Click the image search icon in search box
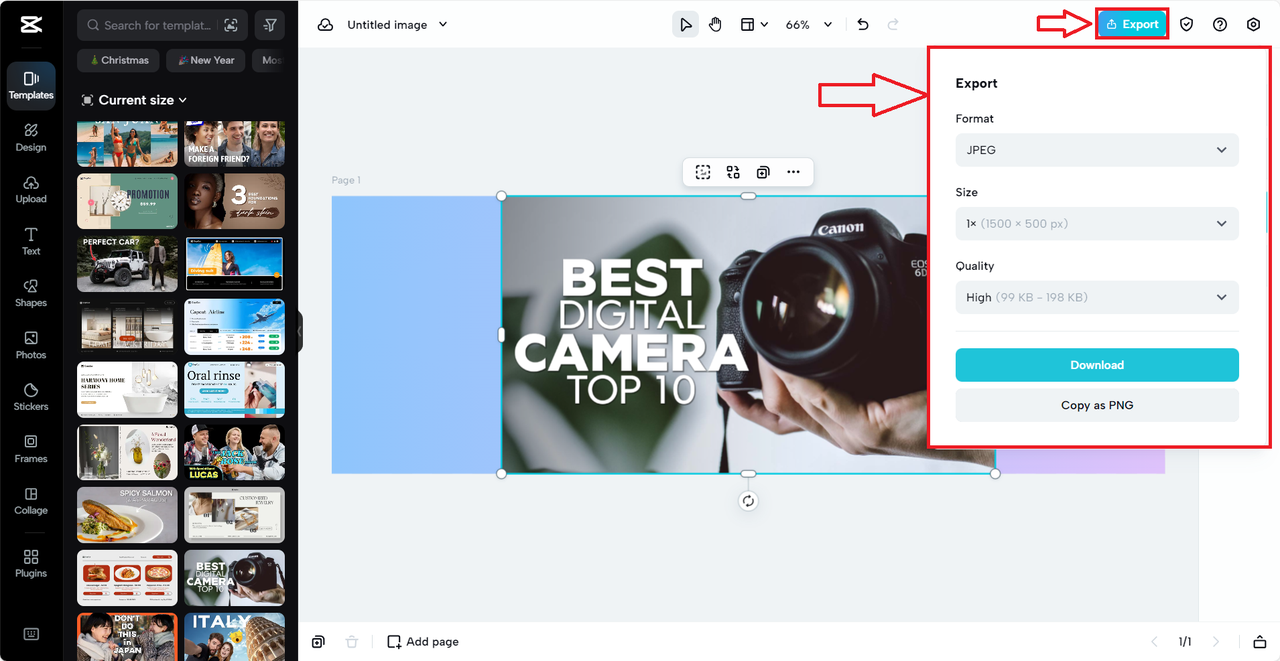Viewport: 1280px width, 661px height. (x=231, y=25)
